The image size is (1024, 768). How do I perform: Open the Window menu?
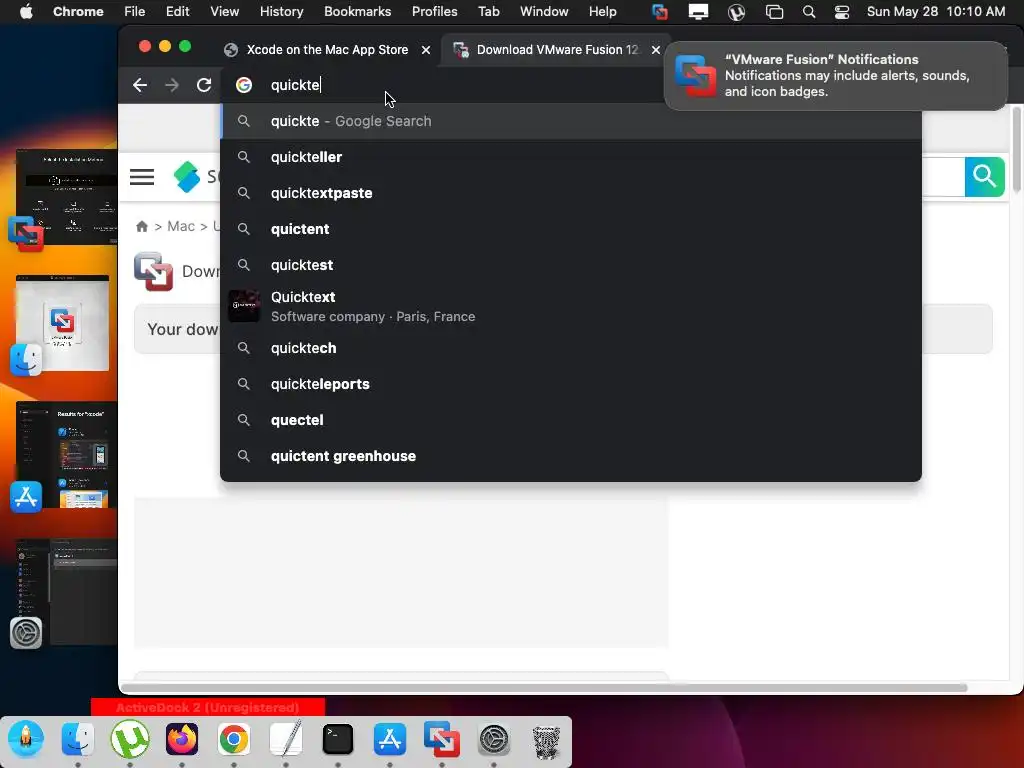543,12
